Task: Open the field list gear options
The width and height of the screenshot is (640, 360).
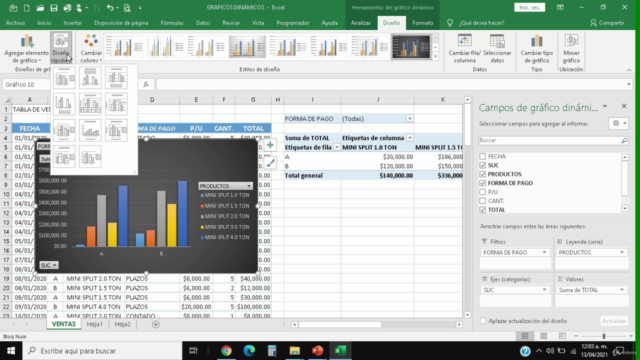Action: pos(618,123)
